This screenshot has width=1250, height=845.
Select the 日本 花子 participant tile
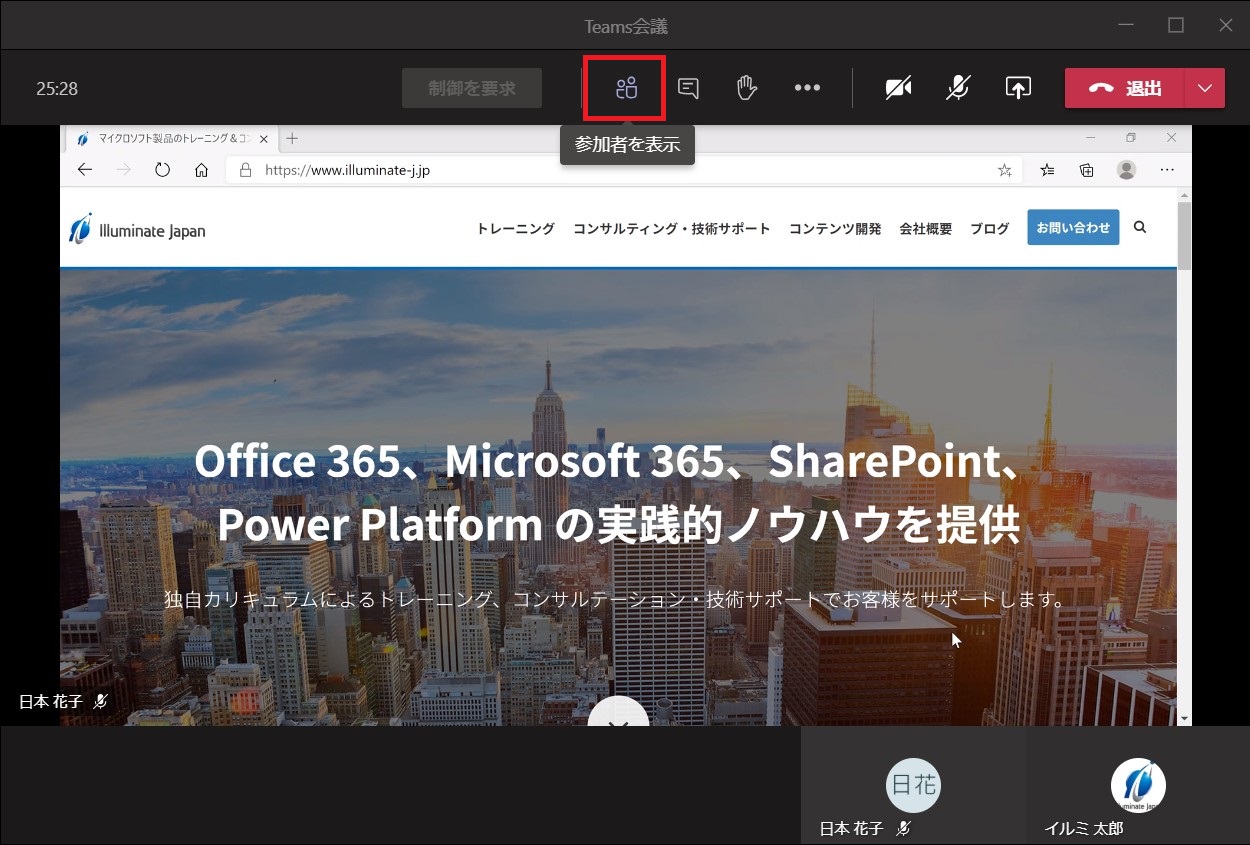tap(914, 785)
